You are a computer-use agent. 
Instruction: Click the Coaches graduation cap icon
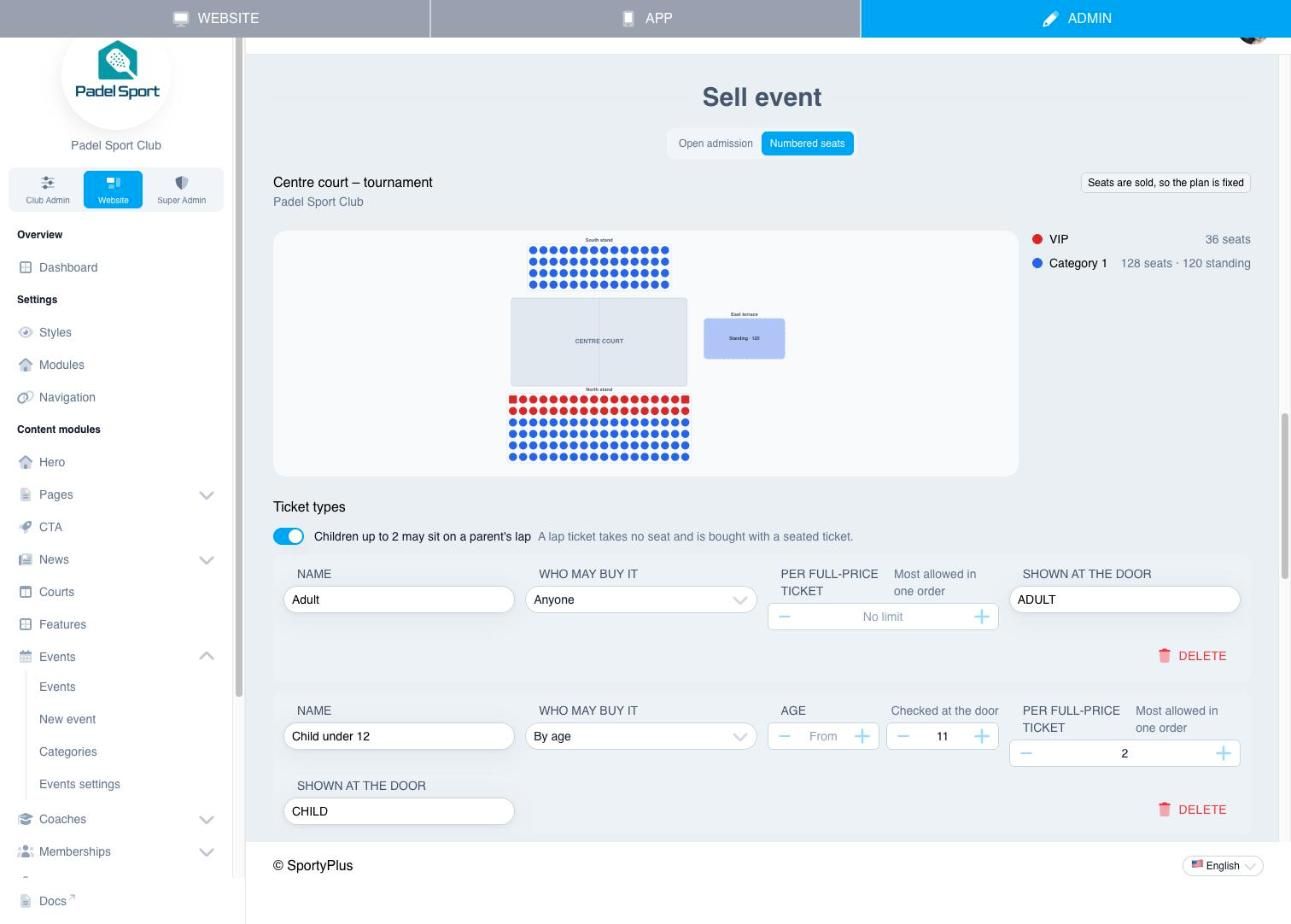point(26,819)
